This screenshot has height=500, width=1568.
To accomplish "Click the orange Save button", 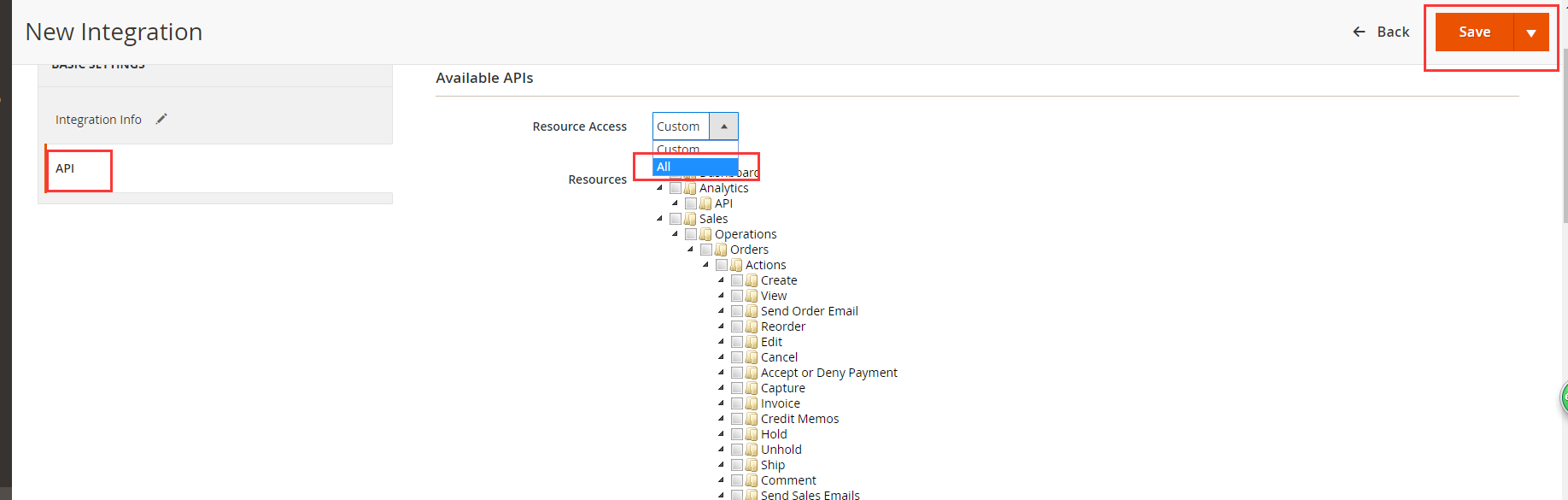I will point(1474,32).
